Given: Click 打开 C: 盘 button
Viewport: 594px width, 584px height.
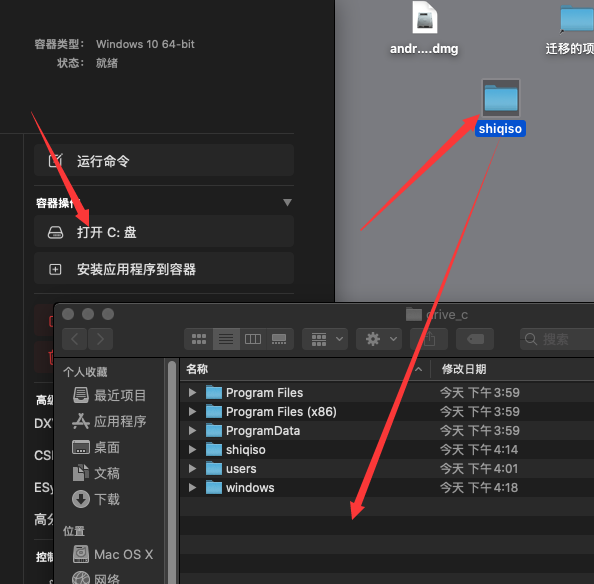Looking at the screenshot, I should (164, 231).
